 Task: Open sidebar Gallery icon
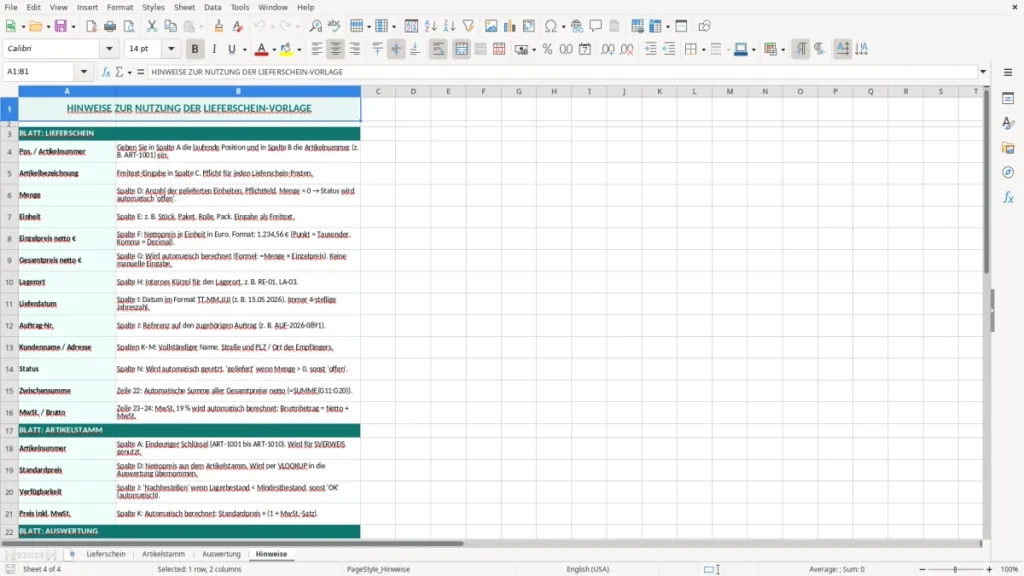1008,148
